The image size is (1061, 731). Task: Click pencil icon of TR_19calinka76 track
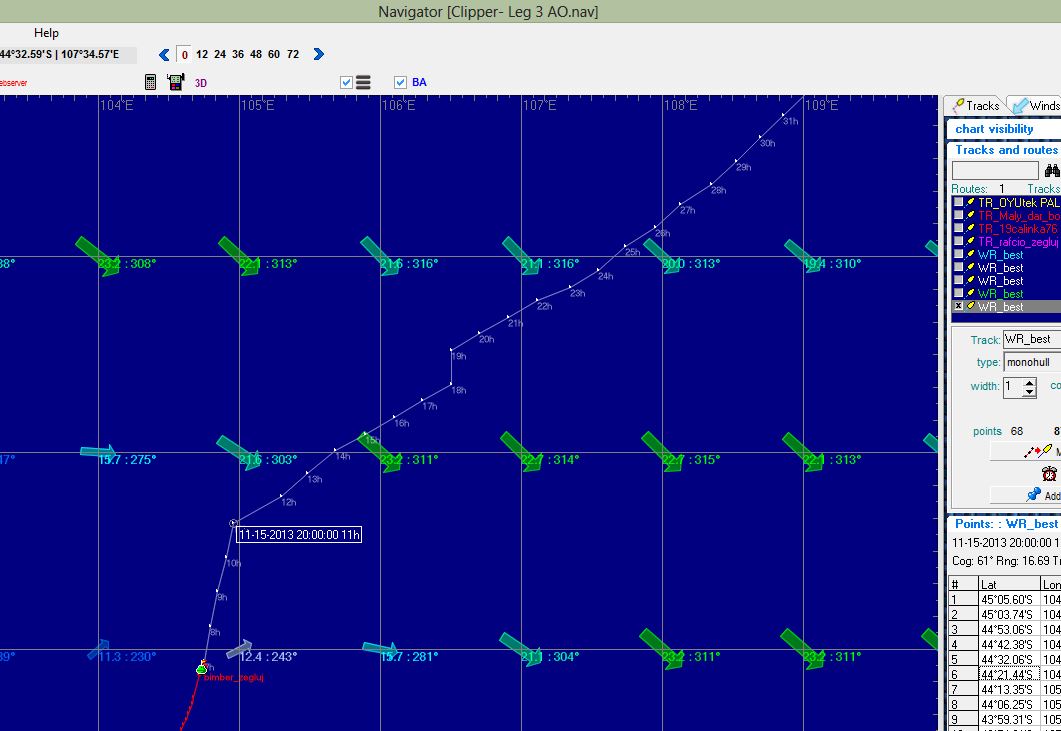tap(970, 228)
